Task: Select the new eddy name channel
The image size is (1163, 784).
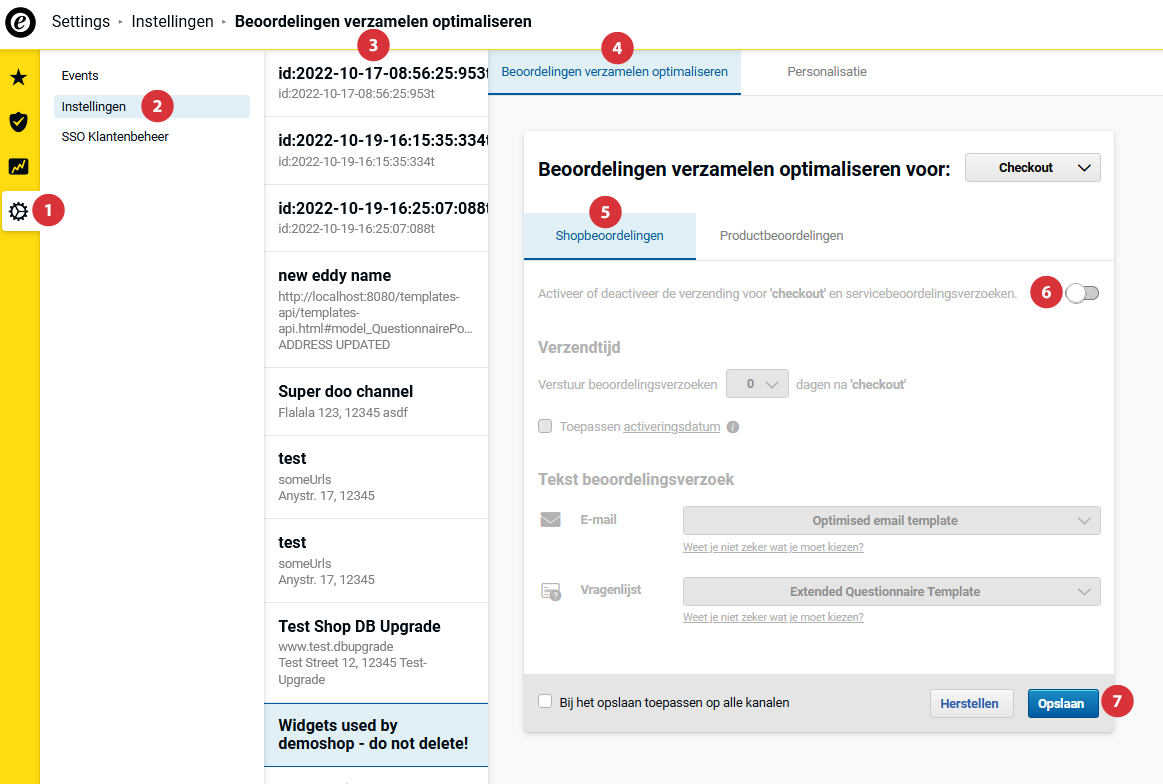Action: coord(376,309)
